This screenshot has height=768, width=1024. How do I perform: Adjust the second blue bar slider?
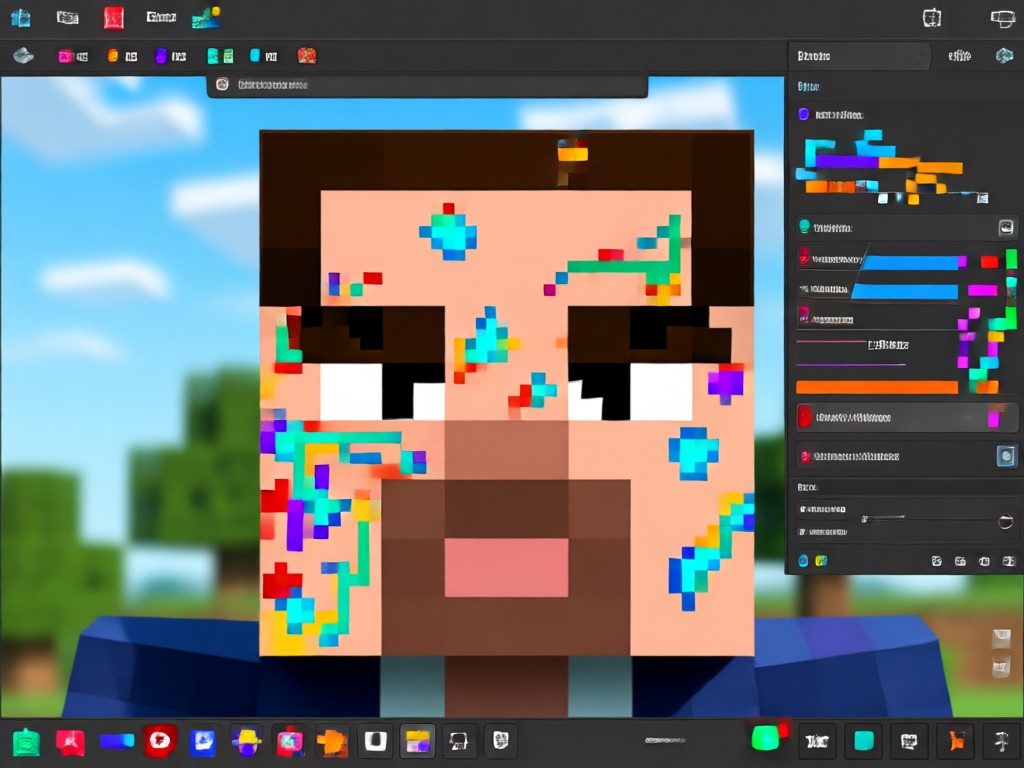[x=905, y=291]
